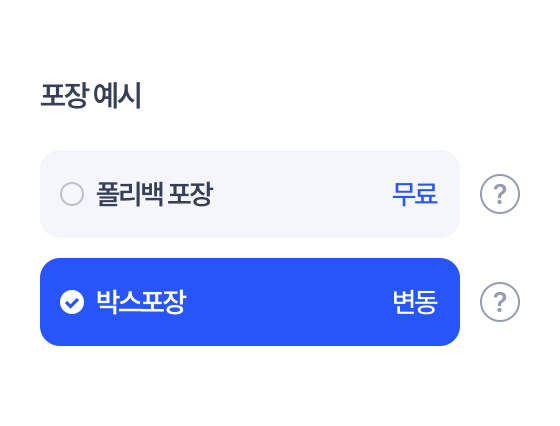Screen dimensions: 560x426
Task: Toggle the checked 박스포장 radio button
Action: (x=72, y=302)
